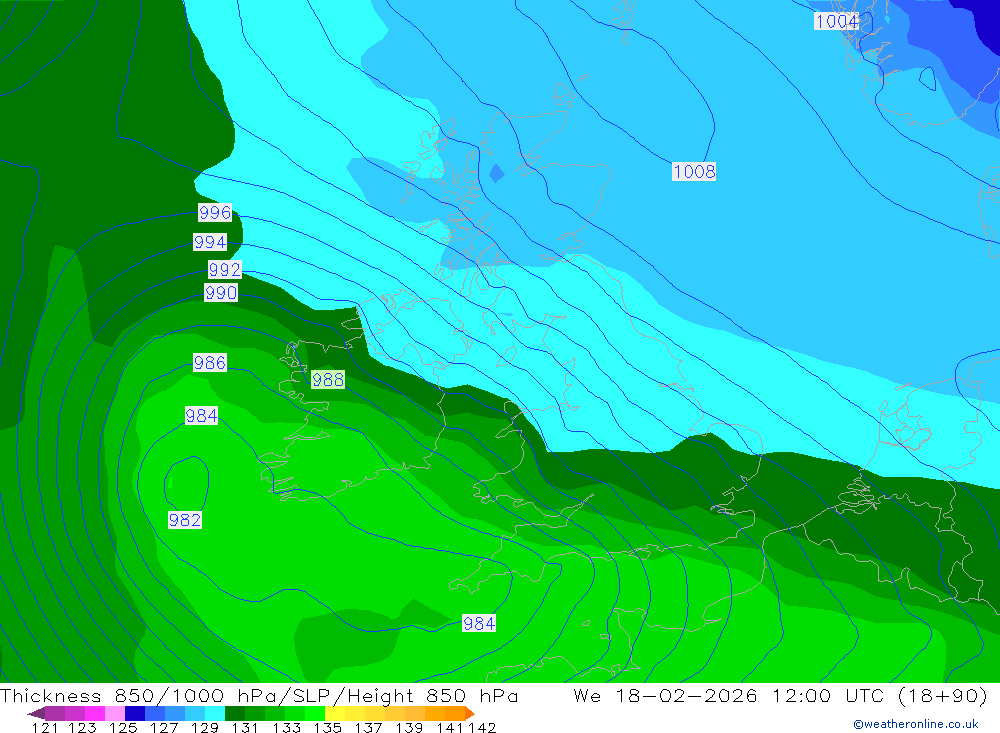Image resolution: width=1000 pixels, height=733 pixels.
Task: Click the 142 legend value
Action: [482, 728]
